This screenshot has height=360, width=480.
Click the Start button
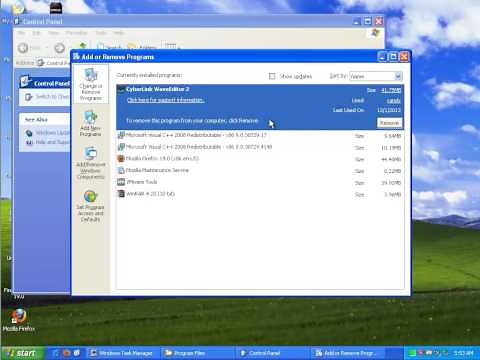22,353
